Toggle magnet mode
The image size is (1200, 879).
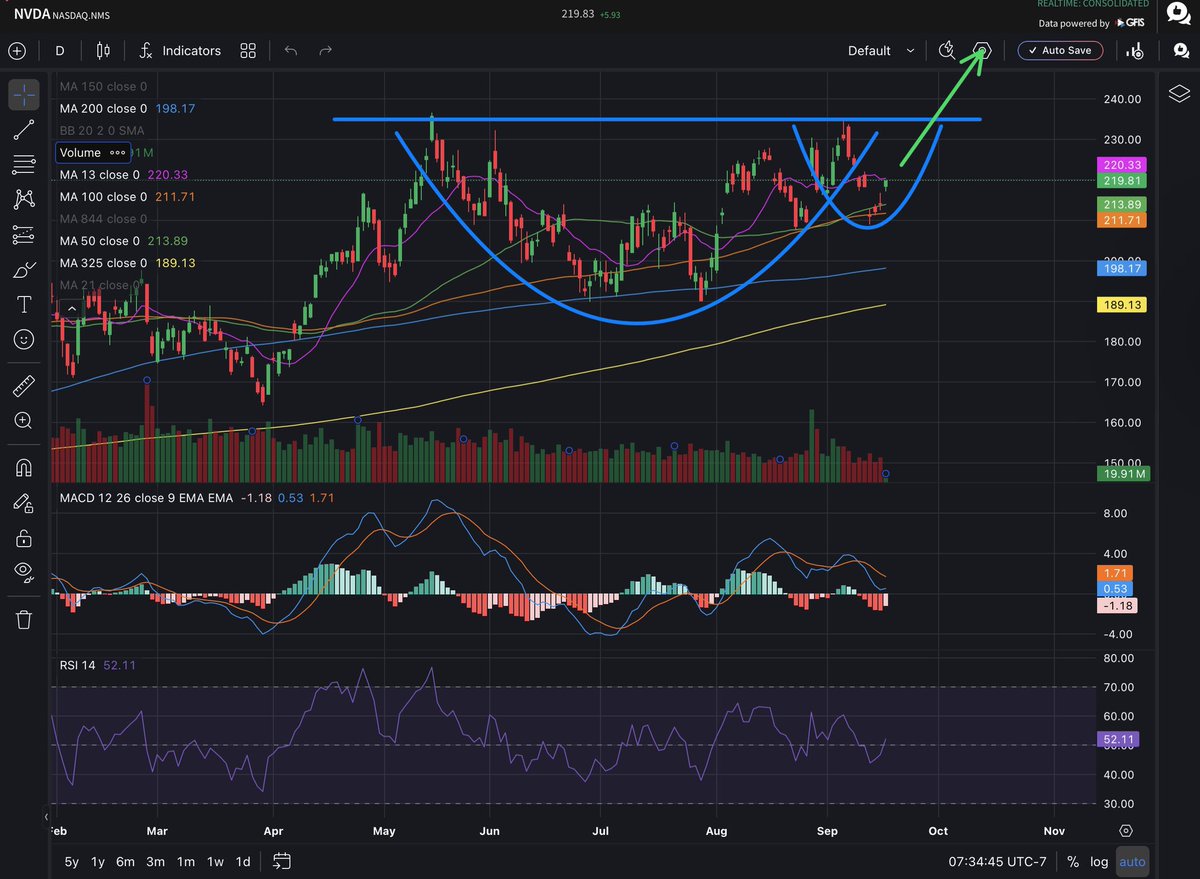click(x=24, y=467)
